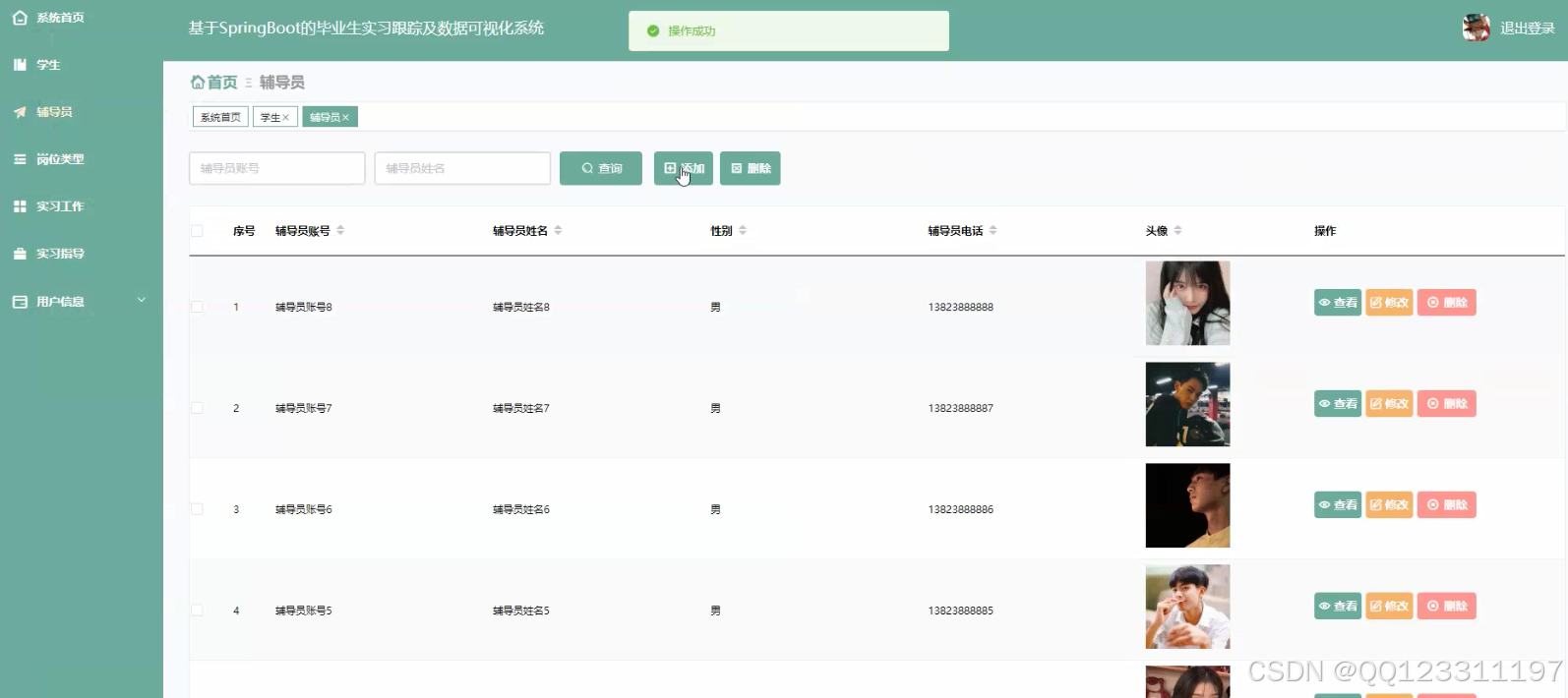The height and width of the screenshot is (698, 1568).
Task: Sort by 辅导员姓名 column arrows
Action: click(558, 230)
